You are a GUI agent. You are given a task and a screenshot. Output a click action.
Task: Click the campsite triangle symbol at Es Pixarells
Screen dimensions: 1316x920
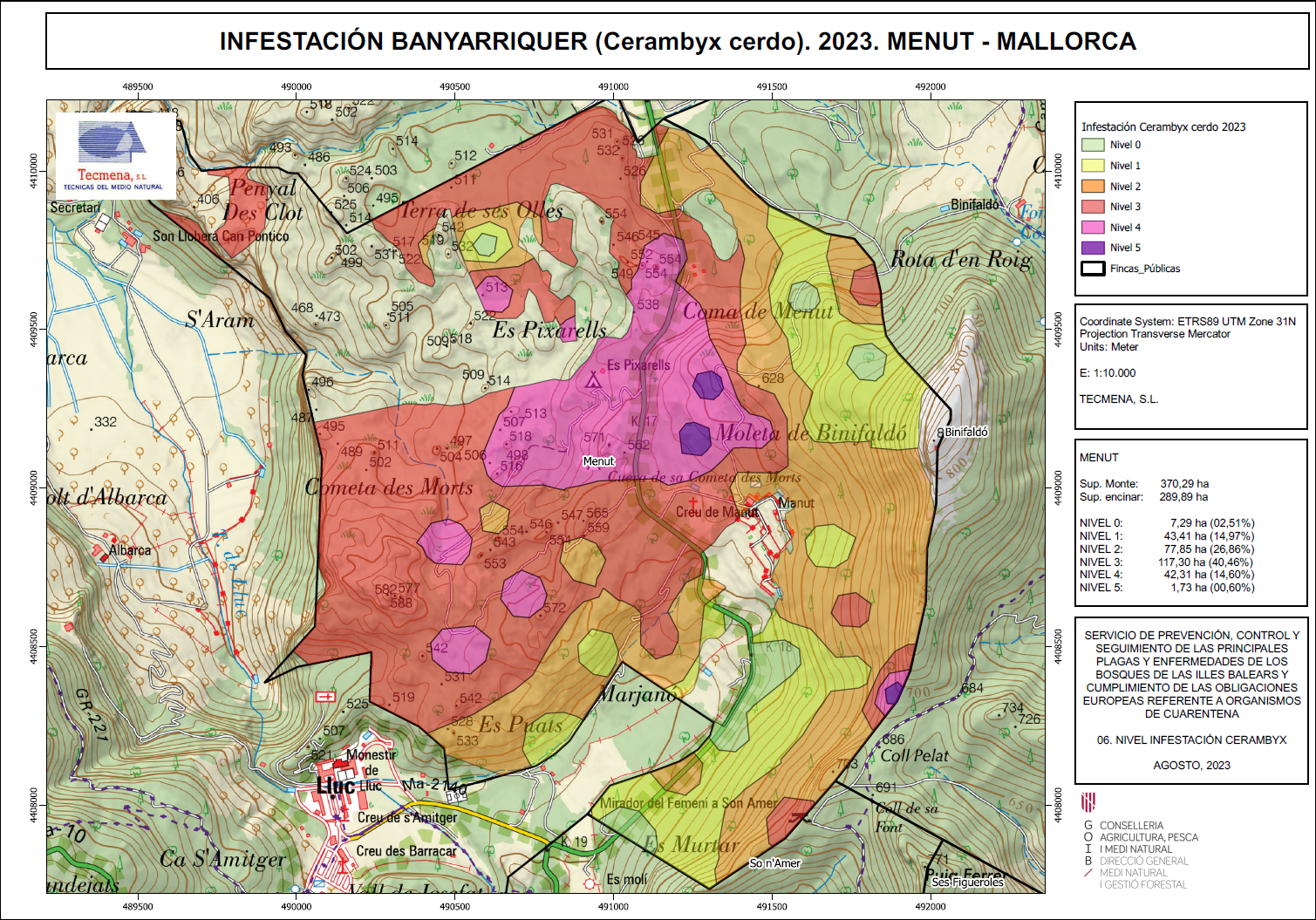pos(594,379)
